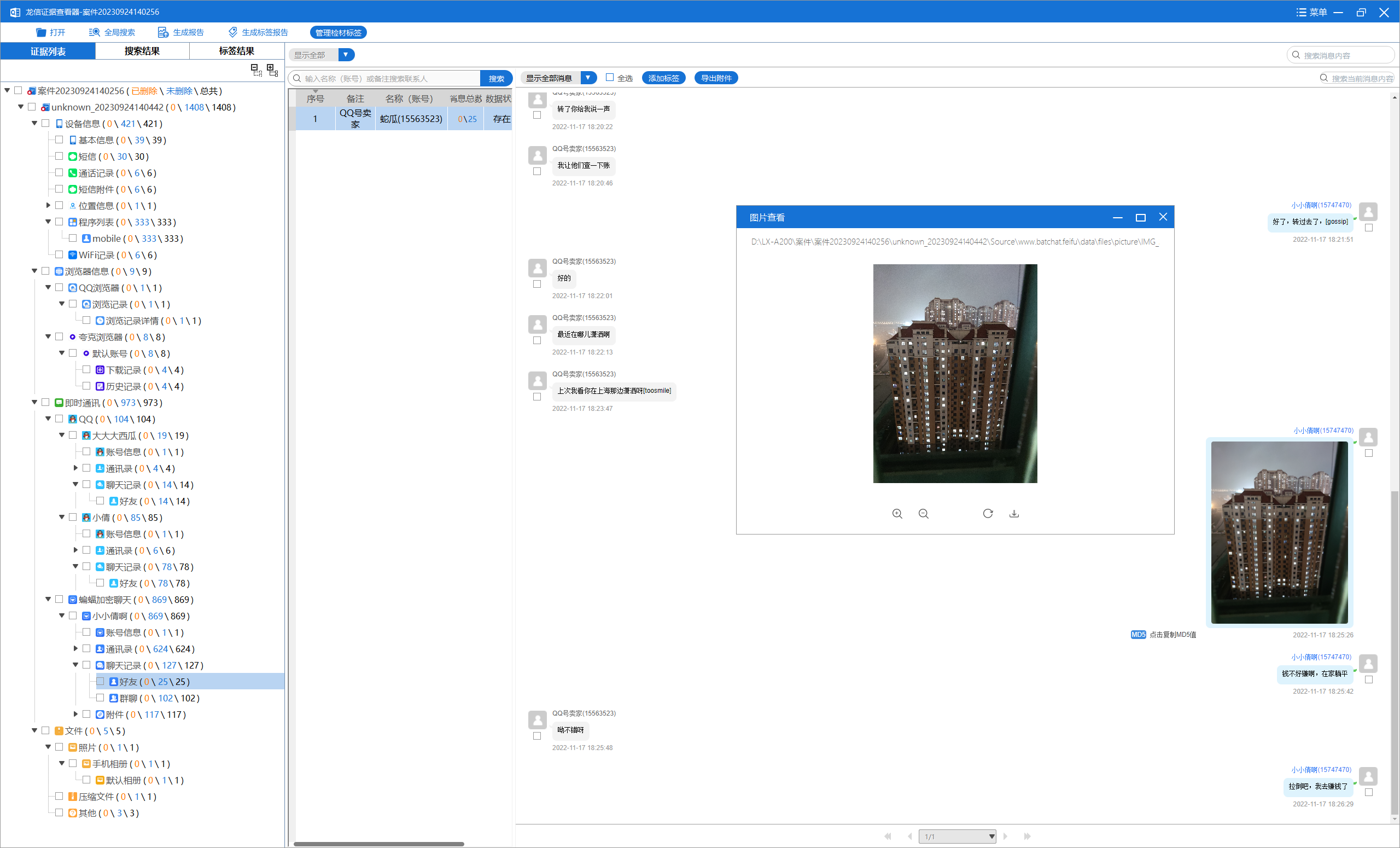
Task: Collapse the 即时通讯 tree branch
Action: (34, 403)
